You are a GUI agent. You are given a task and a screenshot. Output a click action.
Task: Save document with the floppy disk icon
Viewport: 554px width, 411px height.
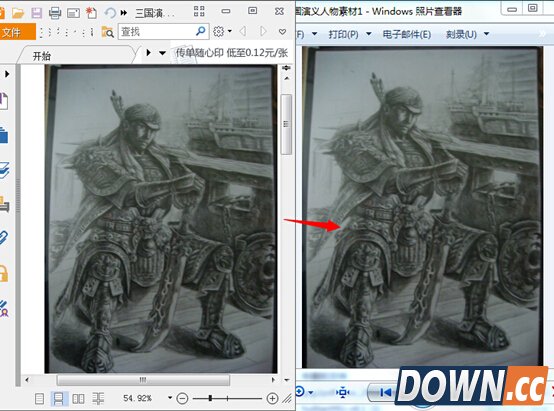pos(36,13)
